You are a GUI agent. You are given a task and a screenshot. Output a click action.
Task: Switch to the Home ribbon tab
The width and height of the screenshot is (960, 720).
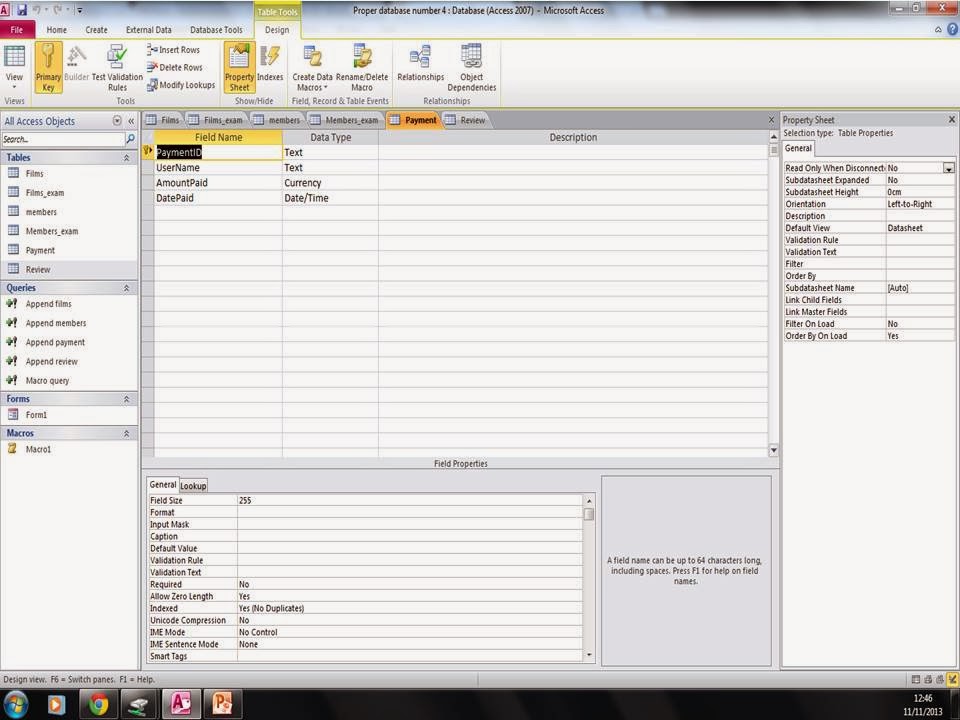[56, 29]
